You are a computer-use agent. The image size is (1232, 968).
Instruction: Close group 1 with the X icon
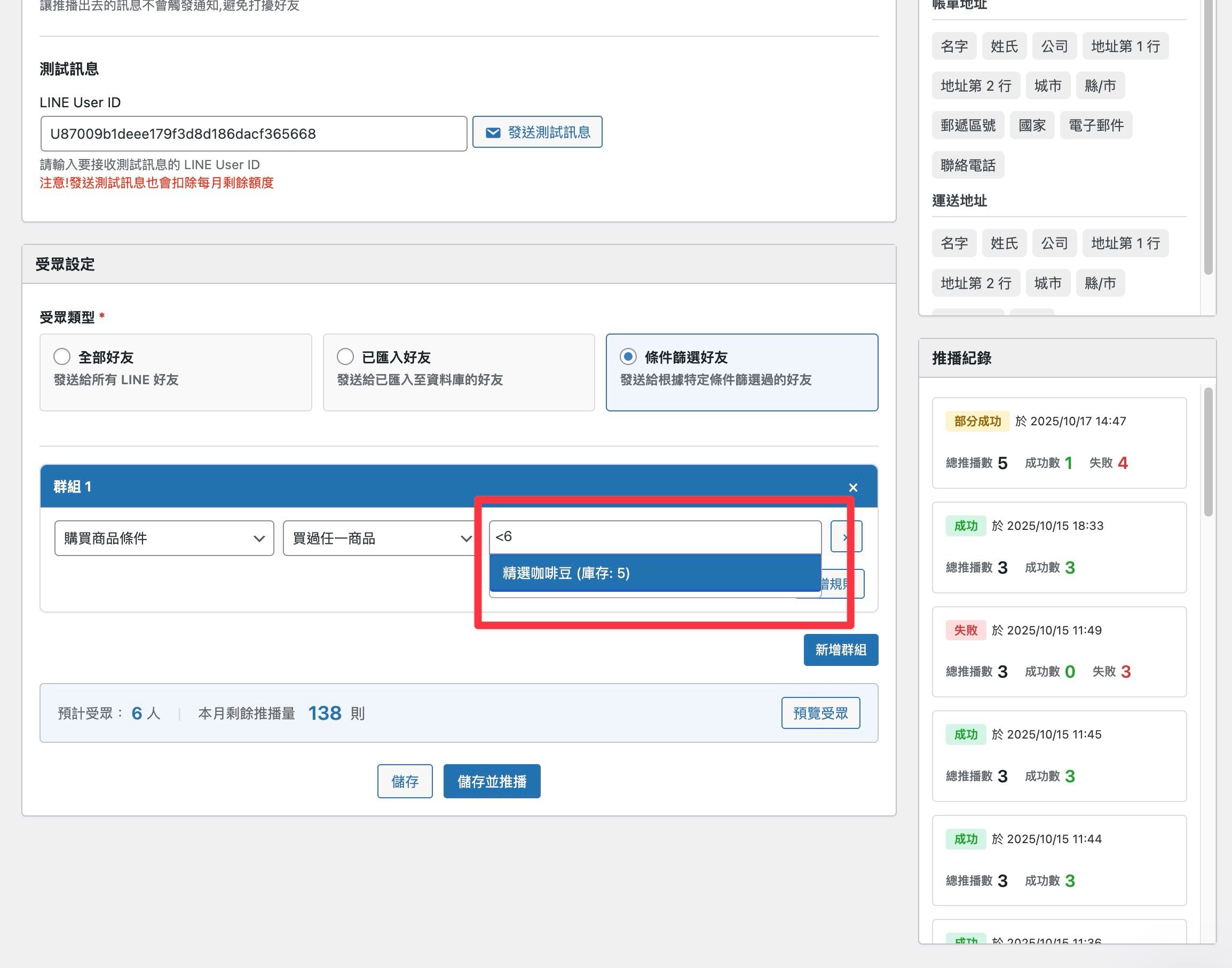point(852,487)
